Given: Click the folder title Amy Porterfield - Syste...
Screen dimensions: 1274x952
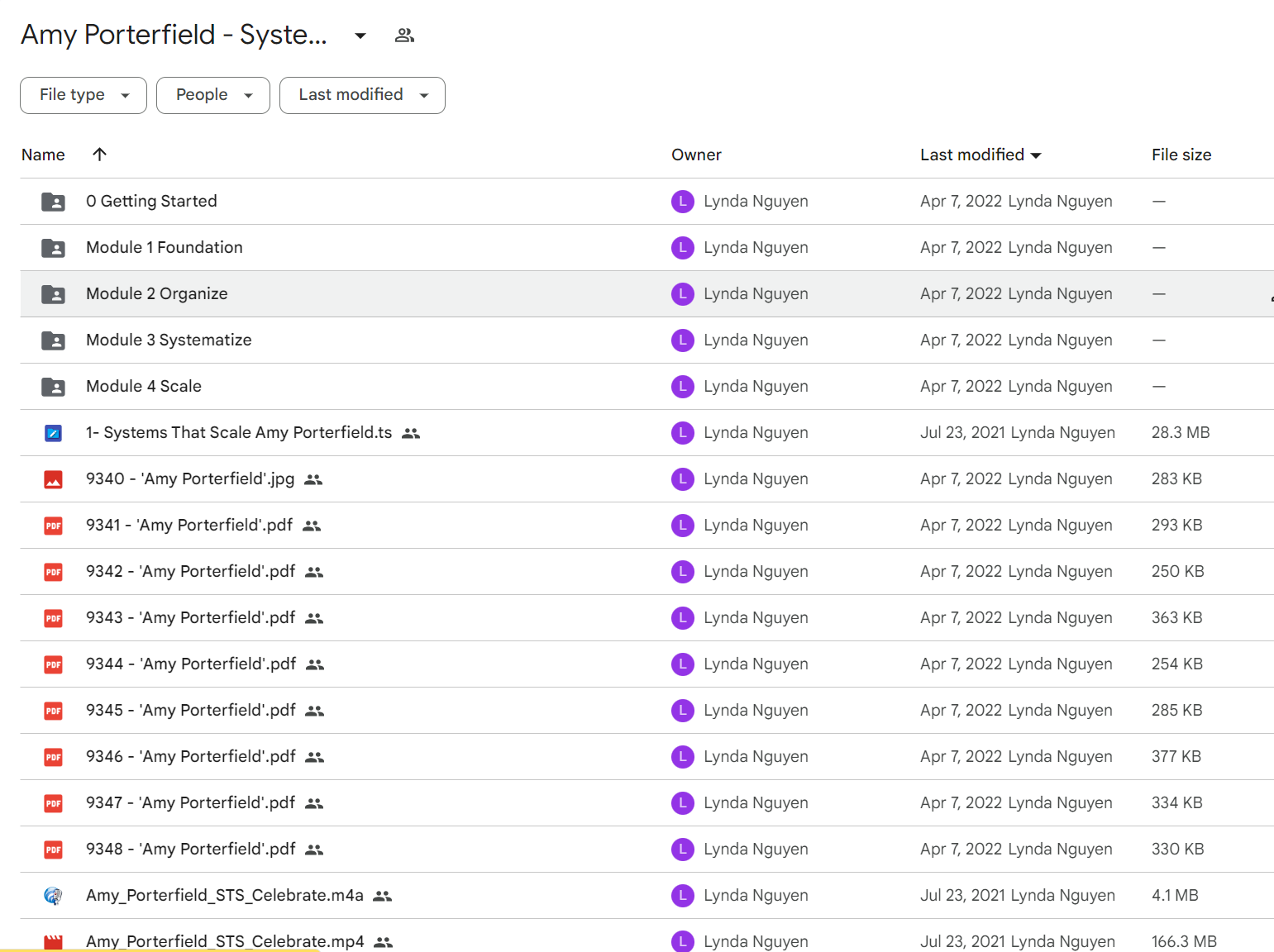Looking at the screenshot, I should (x=174, y=35).
